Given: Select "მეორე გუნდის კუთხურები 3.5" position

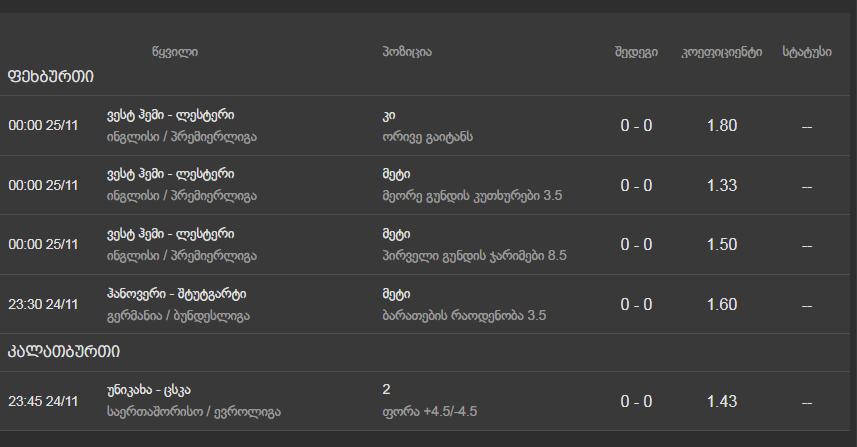Looking at the screenshot, I should 472,196.
